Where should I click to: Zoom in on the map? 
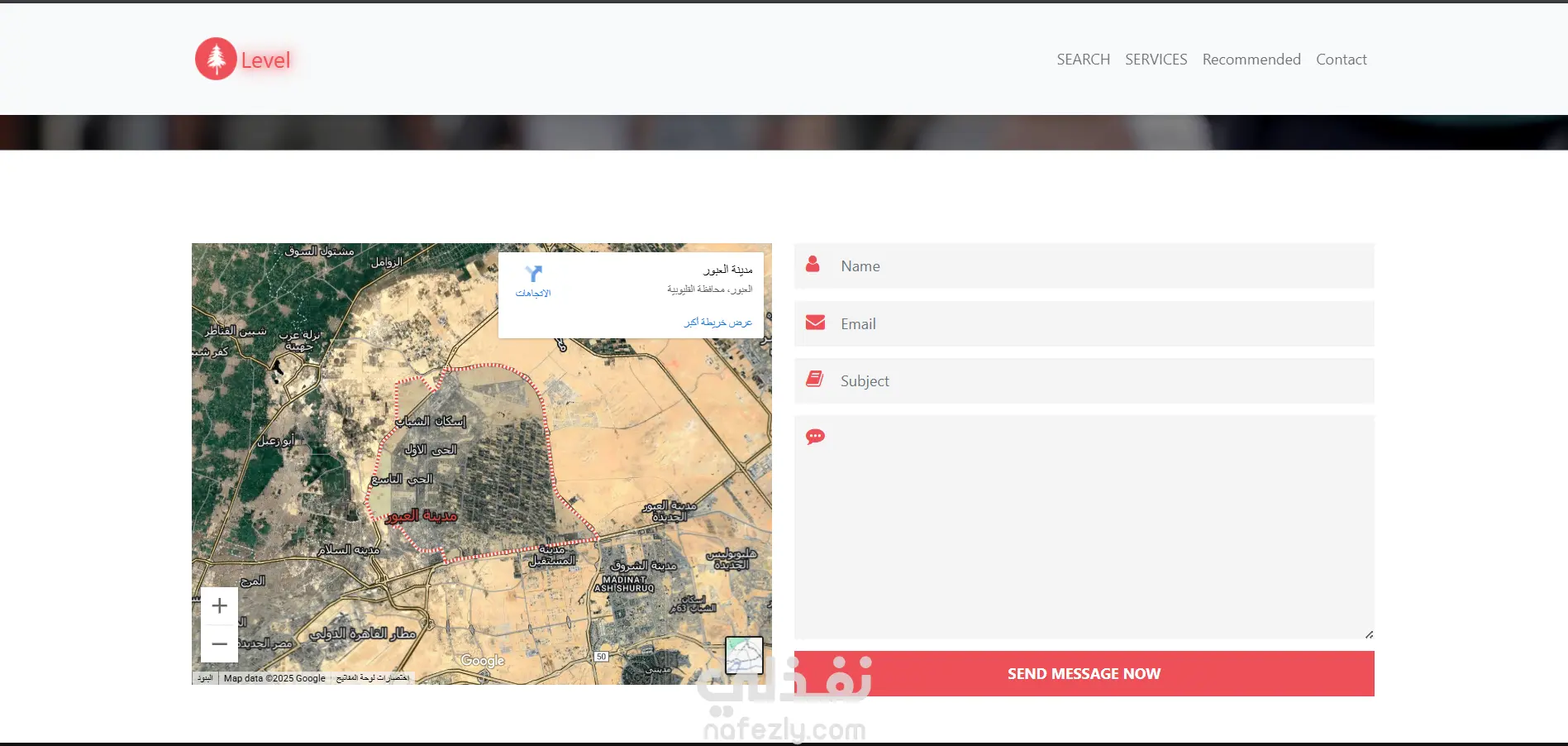[x=219, y=606]
